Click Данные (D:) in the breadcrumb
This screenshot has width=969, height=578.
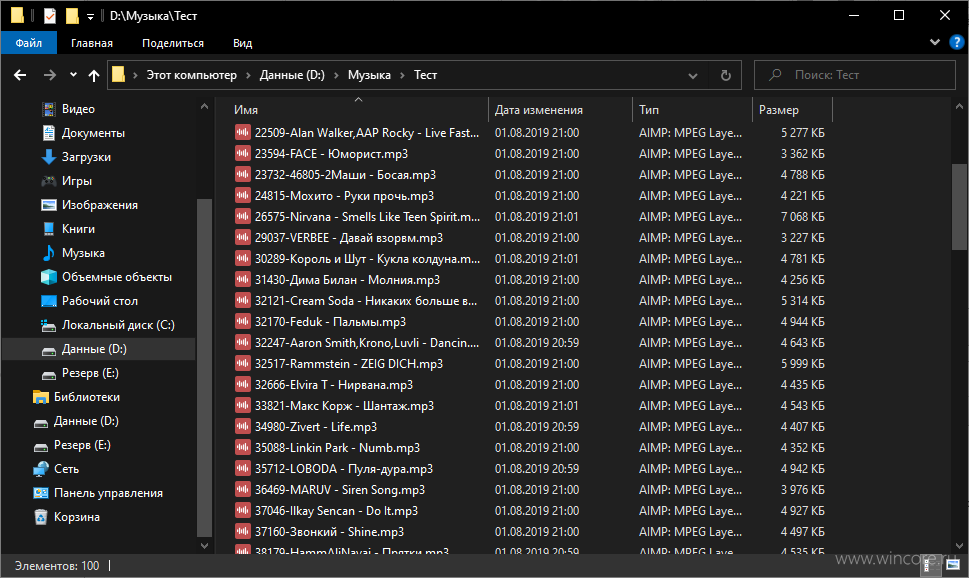292,75
